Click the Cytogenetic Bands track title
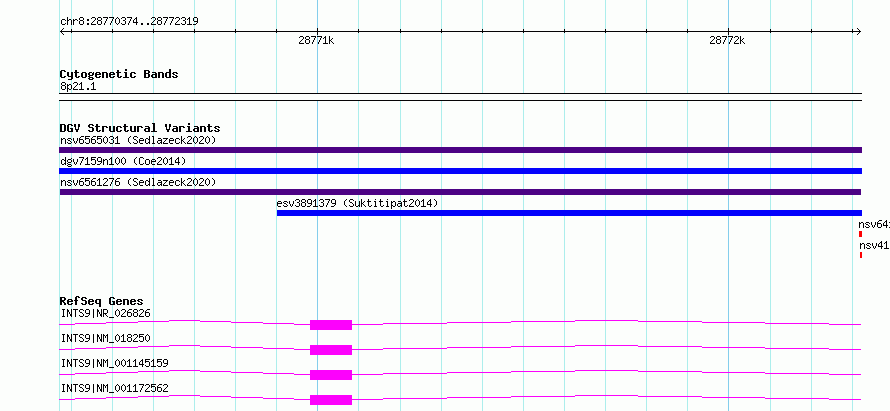The width and height of the screenshot is (890, 411). (119, 74)
